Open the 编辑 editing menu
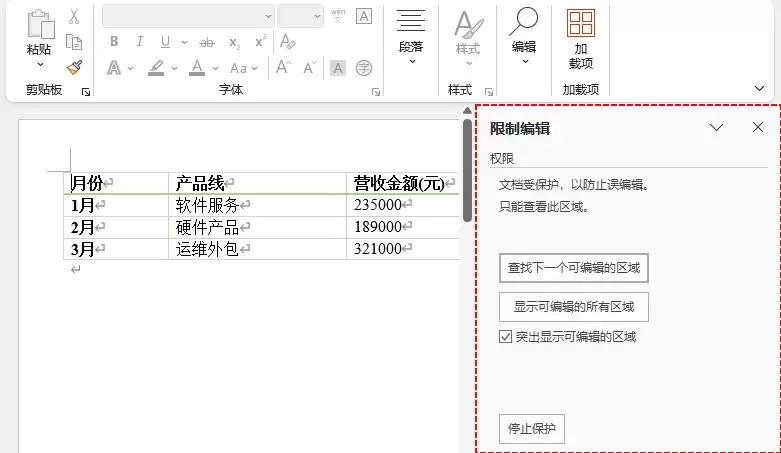Screen dimensions: 781x453 click(x=524, y=36)
